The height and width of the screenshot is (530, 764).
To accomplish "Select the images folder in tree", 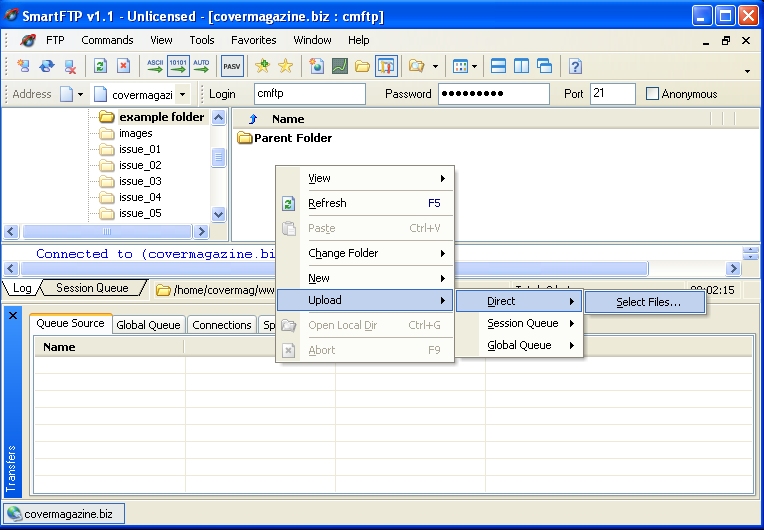I will tap(135, 133).
